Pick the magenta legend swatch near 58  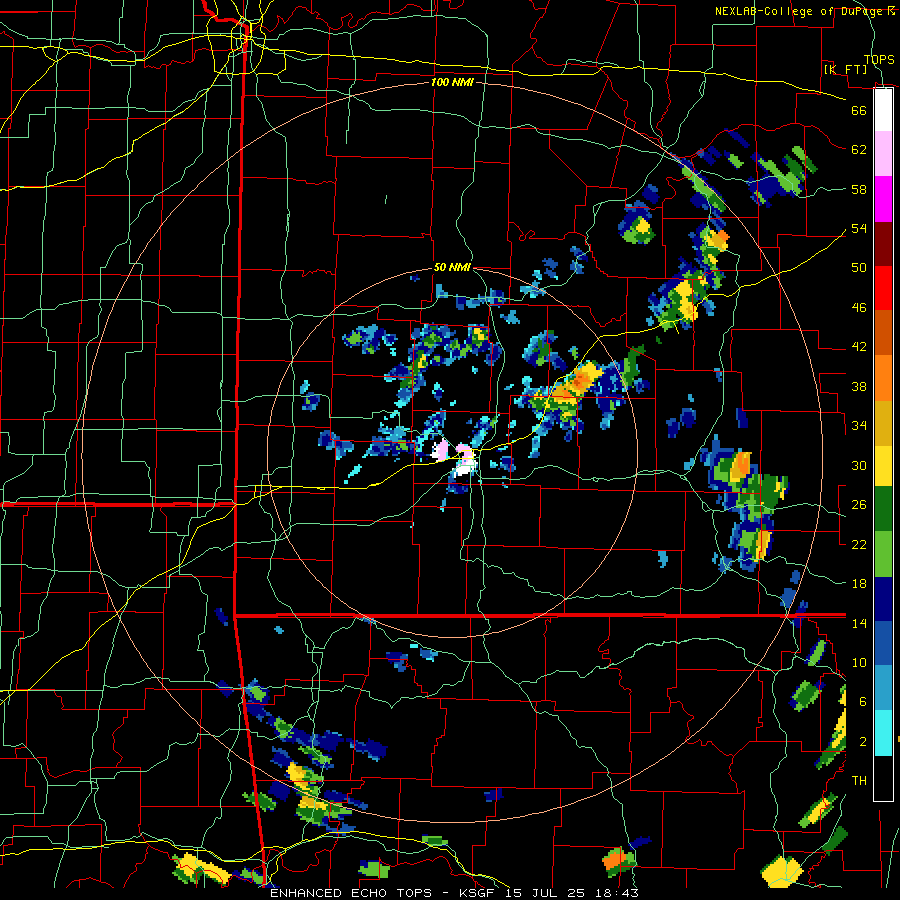point(883,199)
